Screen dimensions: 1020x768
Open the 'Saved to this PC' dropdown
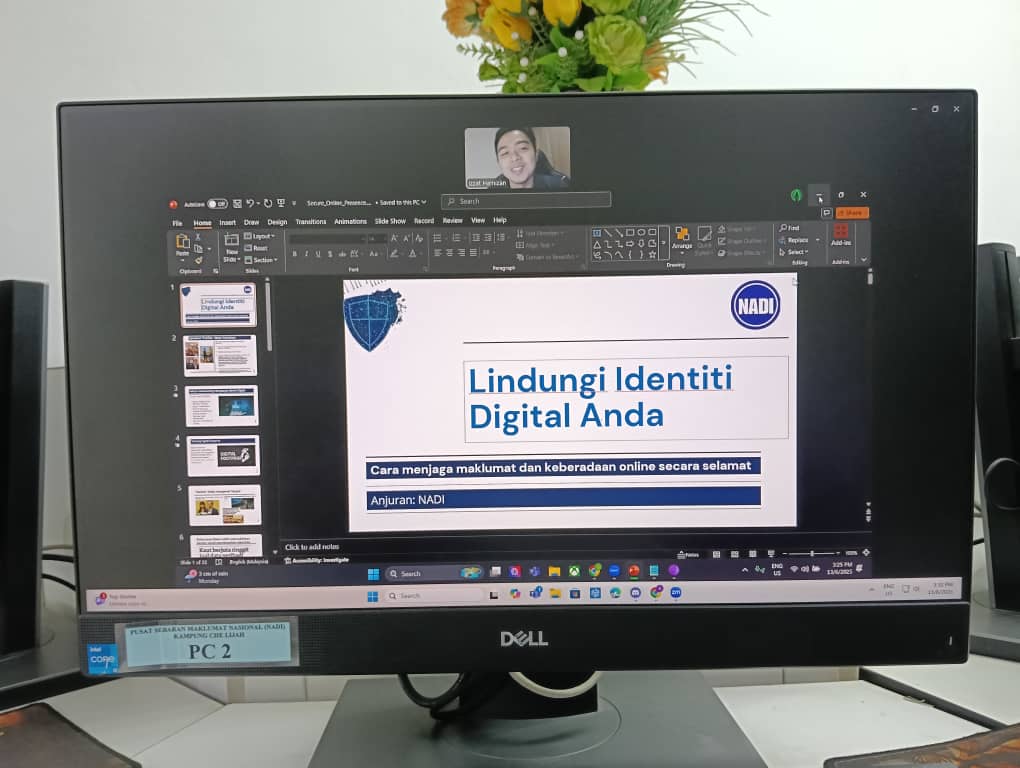[x=403, y=202]
